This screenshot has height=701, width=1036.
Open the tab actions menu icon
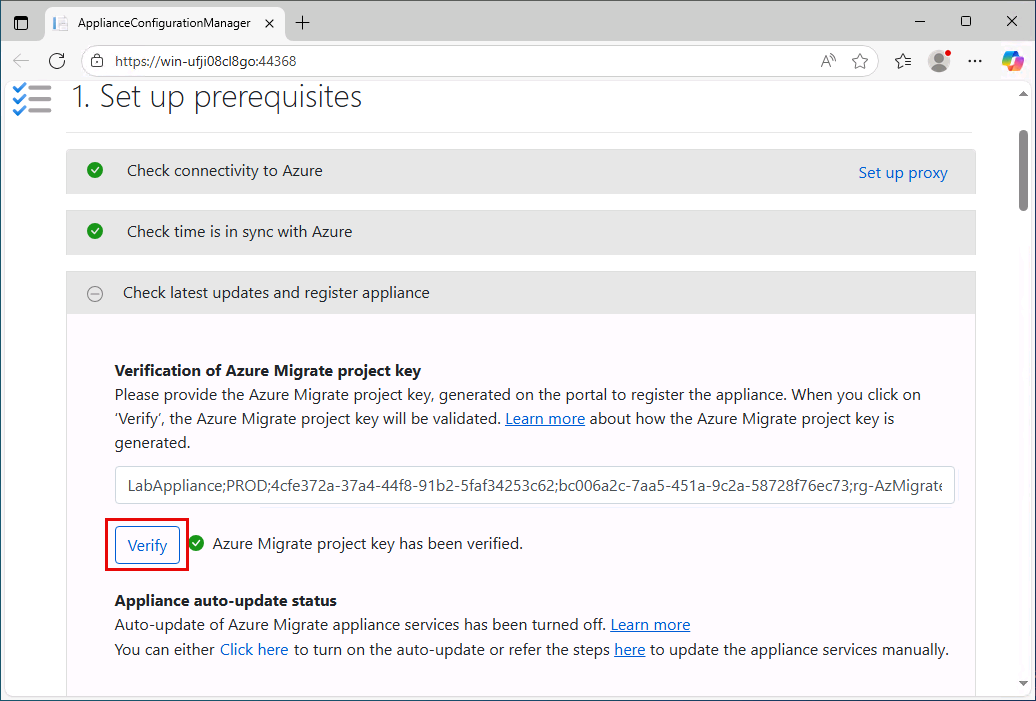21,22
